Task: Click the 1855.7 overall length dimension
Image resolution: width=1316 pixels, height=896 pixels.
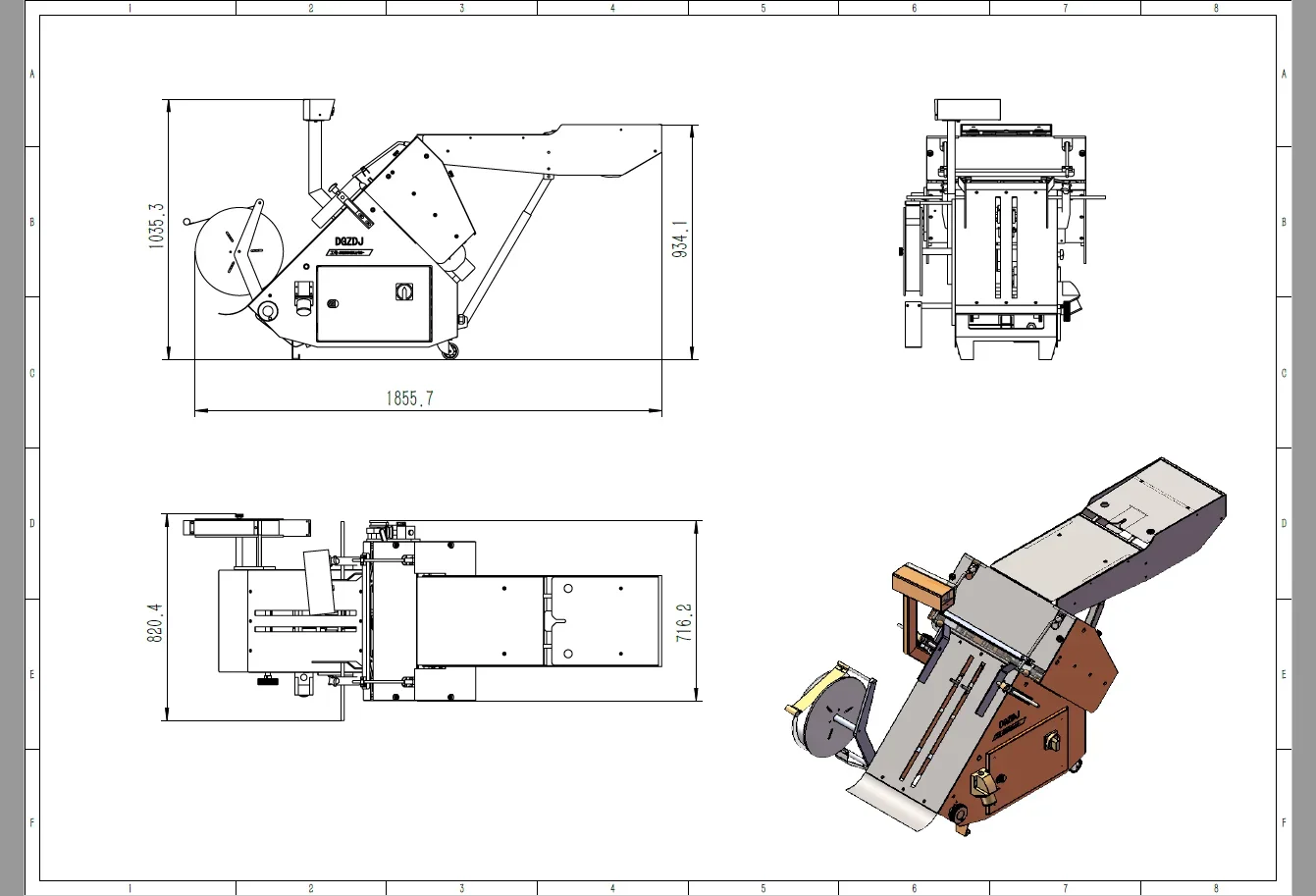Action: 409,398
